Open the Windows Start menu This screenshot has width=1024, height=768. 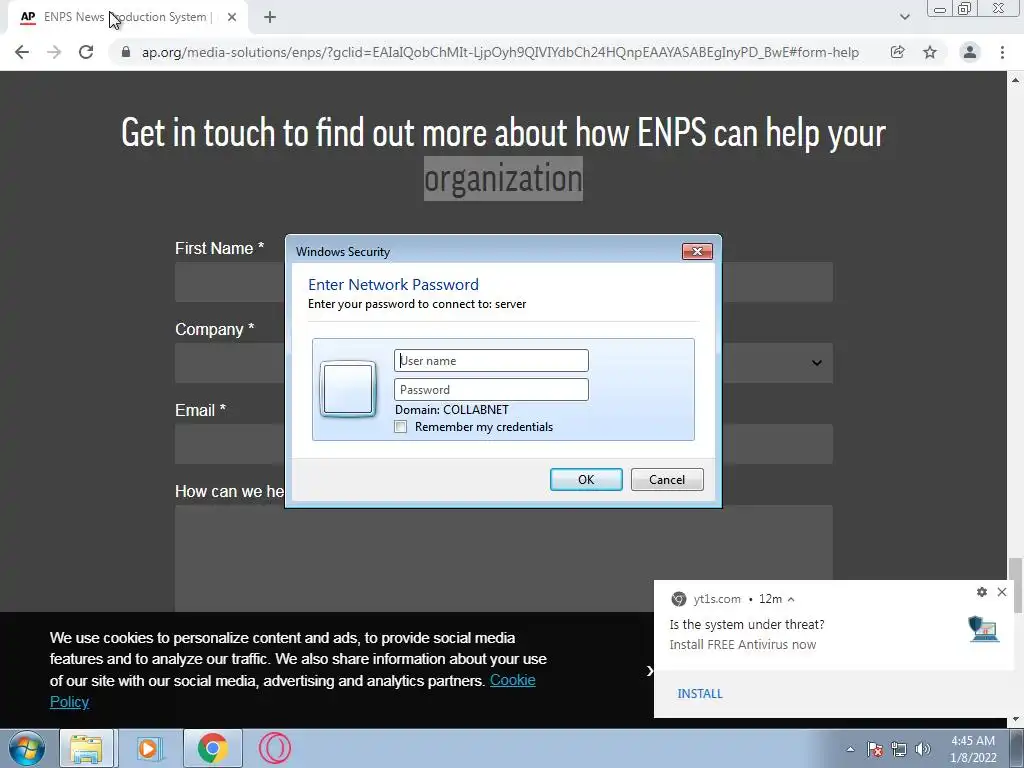click(x=26, y=748)
